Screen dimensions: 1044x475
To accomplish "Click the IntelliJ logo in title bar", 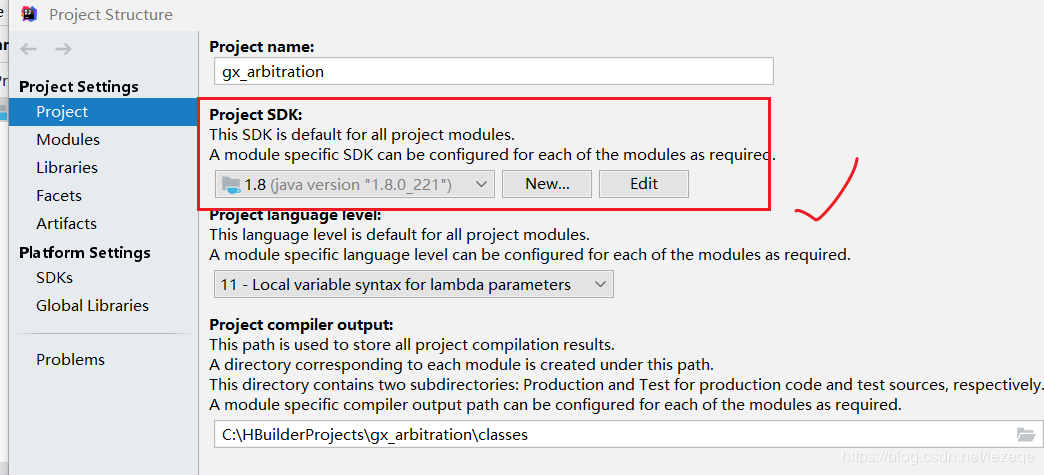I will point(30,14).
